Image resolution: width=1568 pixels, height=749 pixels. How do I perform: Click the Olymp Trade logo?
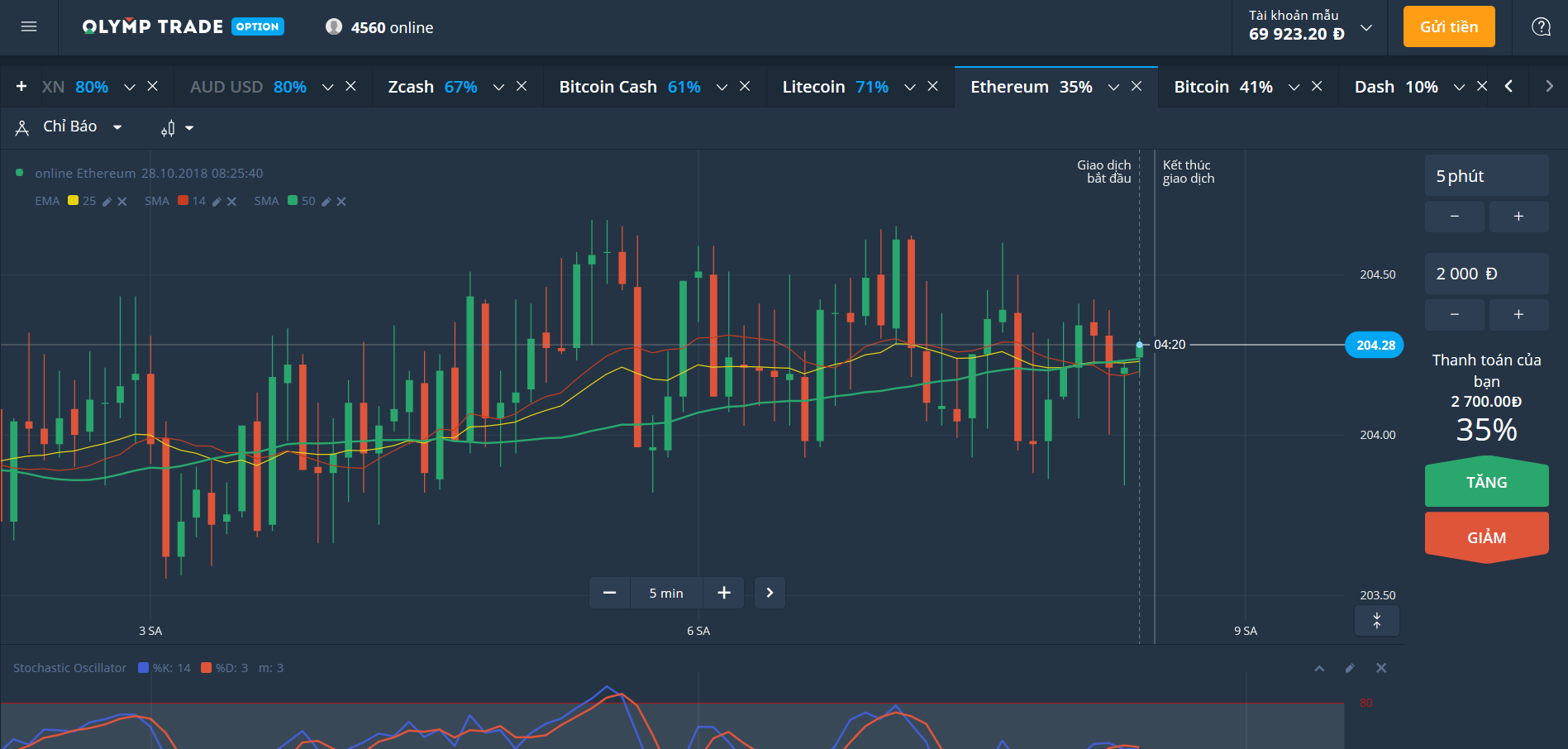153,26
